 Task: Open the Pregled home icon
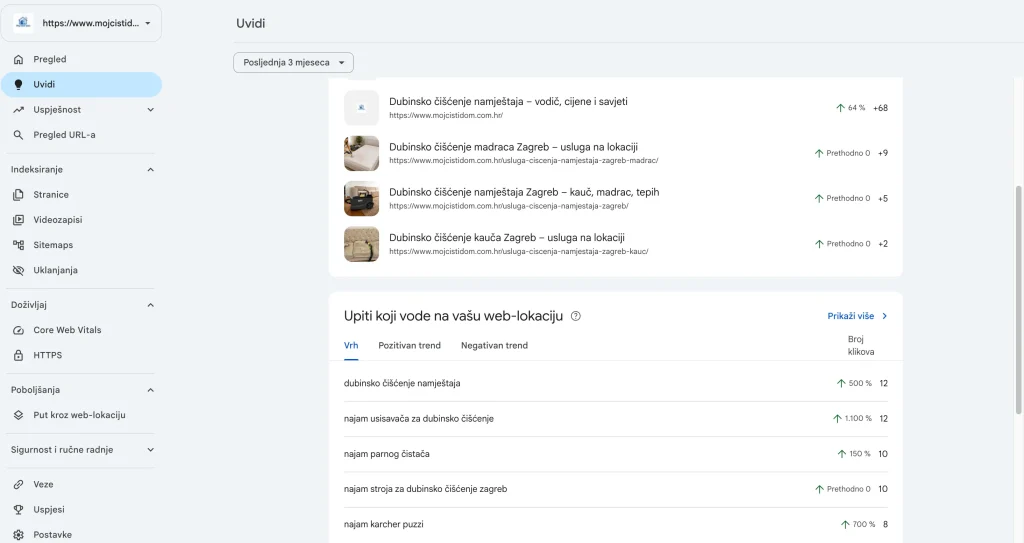pyautogui.click(x=18, y=59)
